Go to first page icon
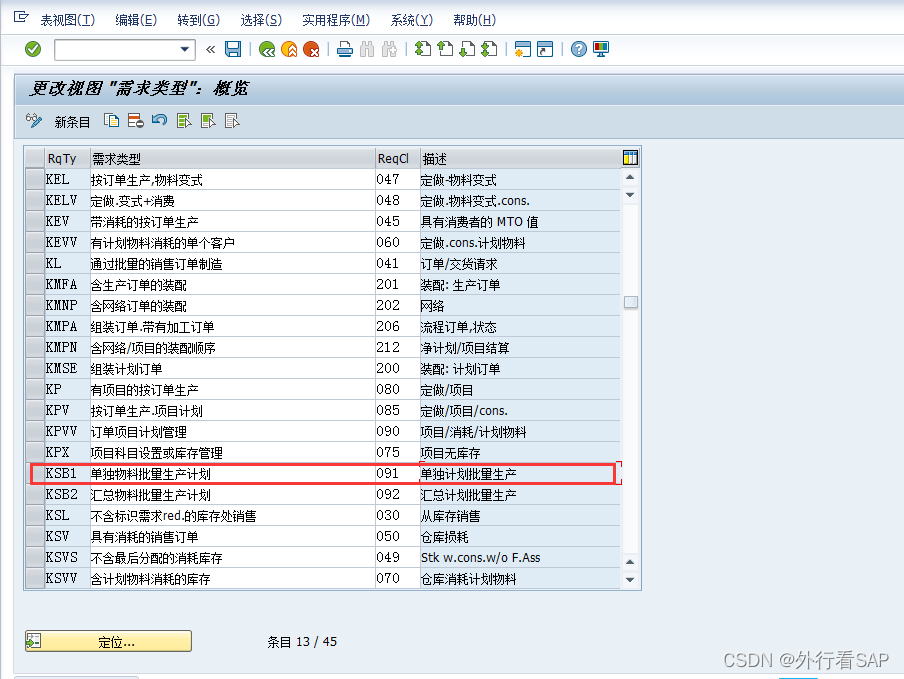This screenshot has width=904, height=679. (x=423, y=49)
